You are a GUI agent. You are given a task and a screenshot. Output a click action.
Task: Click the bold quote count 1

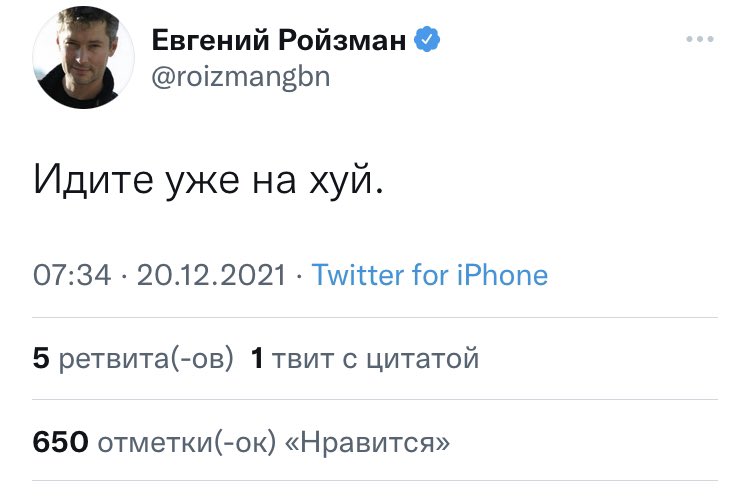257,358
